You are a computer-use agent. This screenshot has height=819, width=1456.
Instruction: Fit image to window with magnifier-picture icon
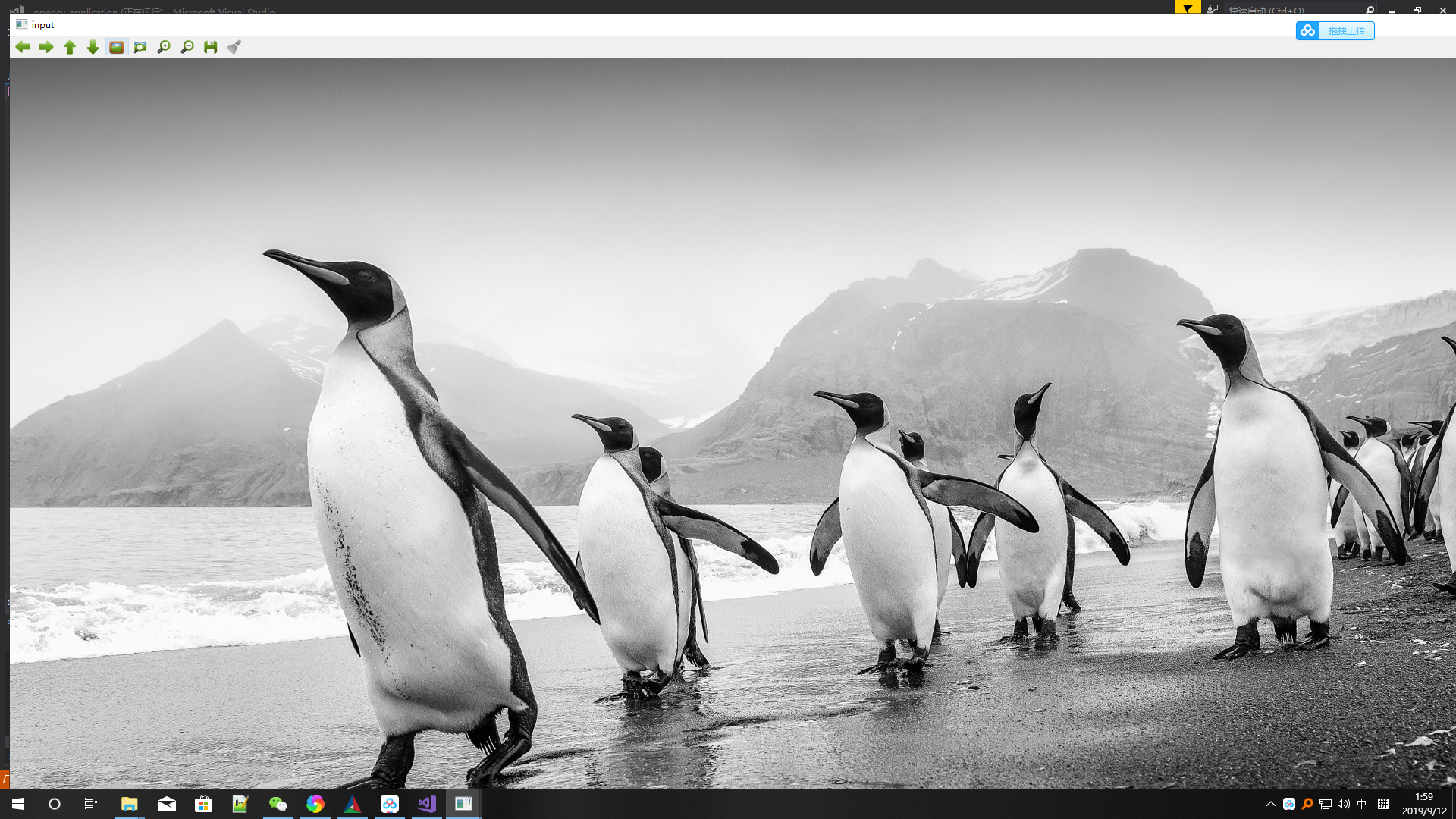tap(140, 47)
